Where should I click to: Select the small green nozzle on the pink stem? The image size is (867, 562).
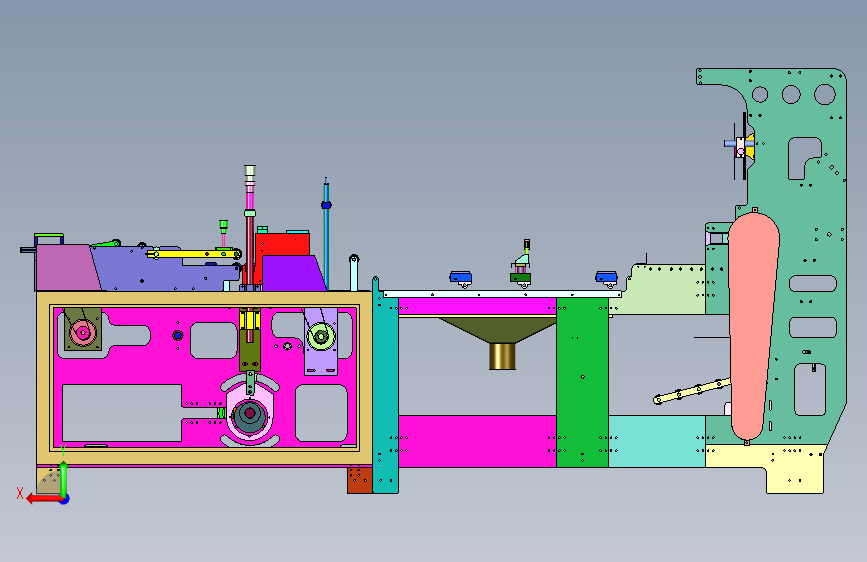pos(223,226)
